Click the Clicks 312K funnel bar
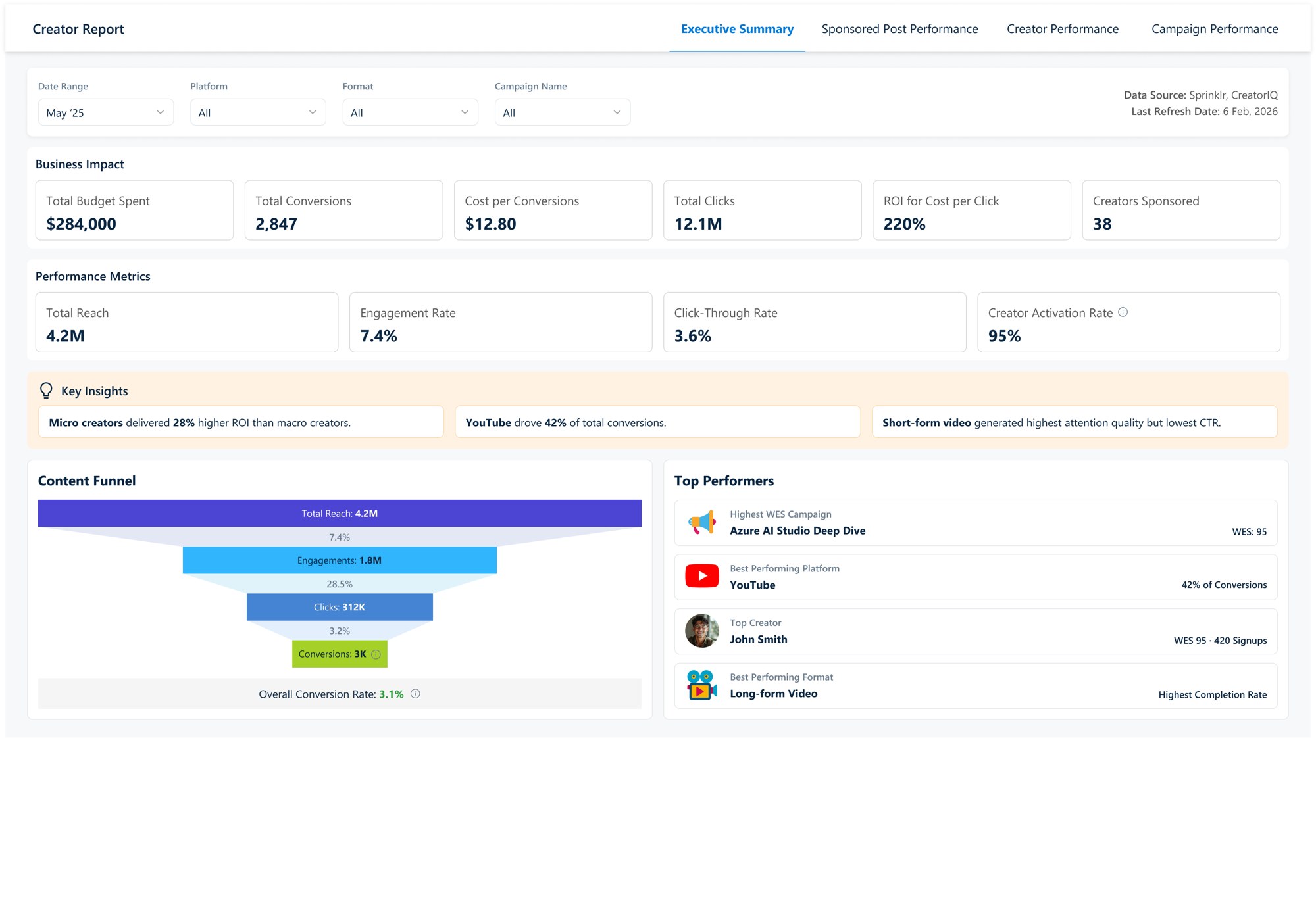The width and height of the screenshot is (1316, 899). pos(340,607)
